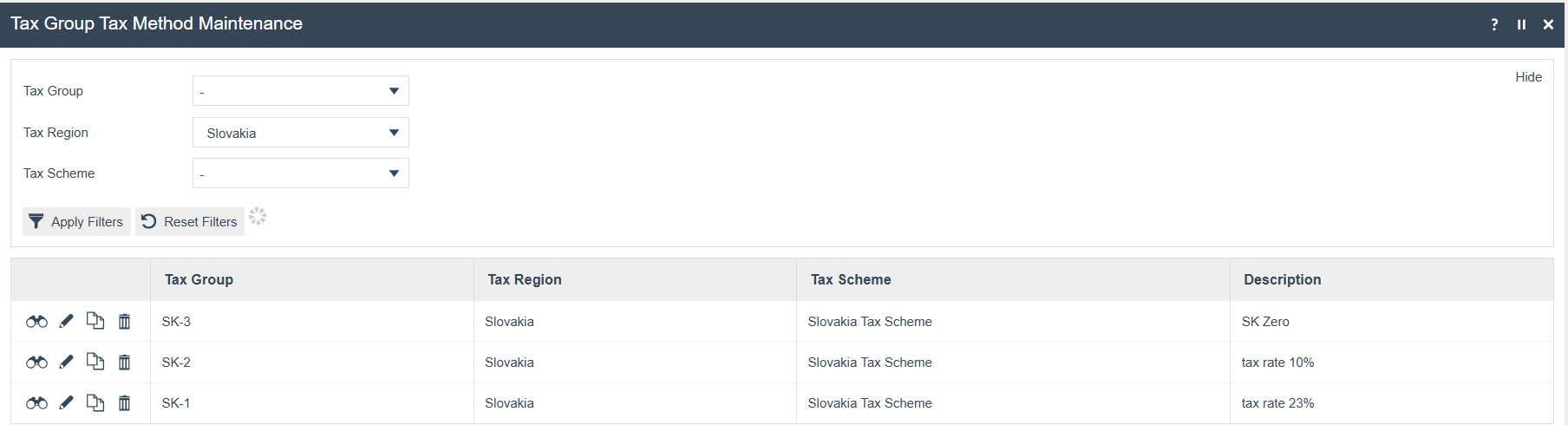This screenshot has height=425, width=1568.
Task: Expand the Tax Region dropdown showing Slovakia
Action: (x=300, y=133)
